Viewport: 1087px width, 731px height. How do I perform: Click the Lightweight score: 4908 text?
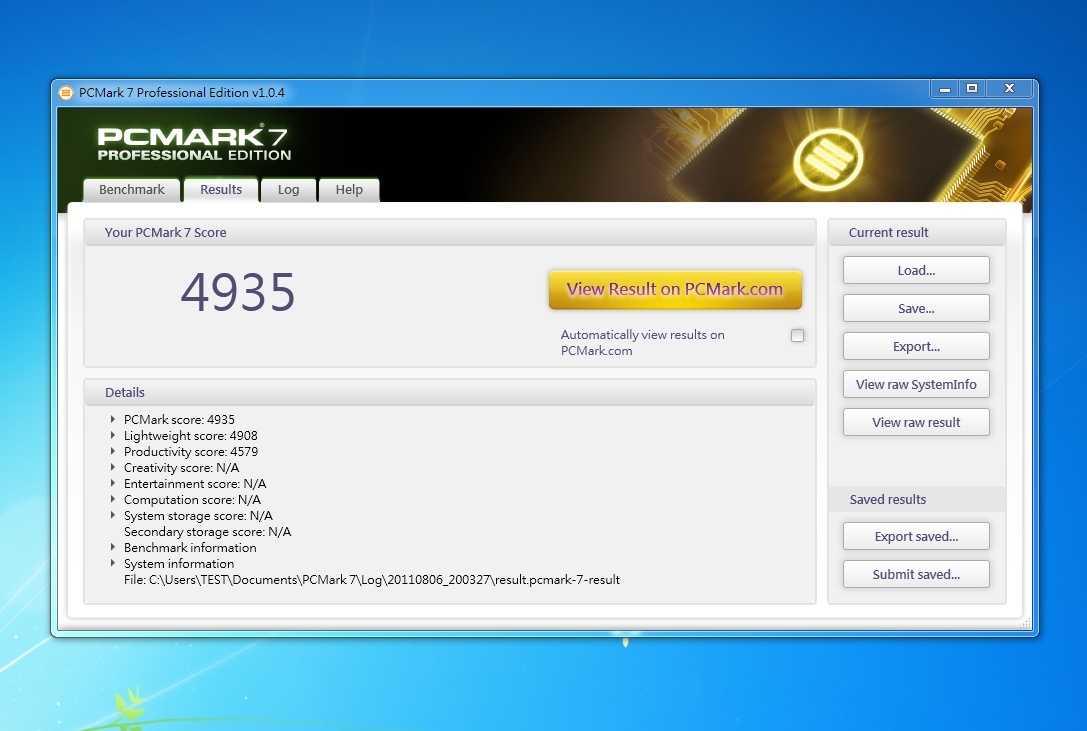191,436
